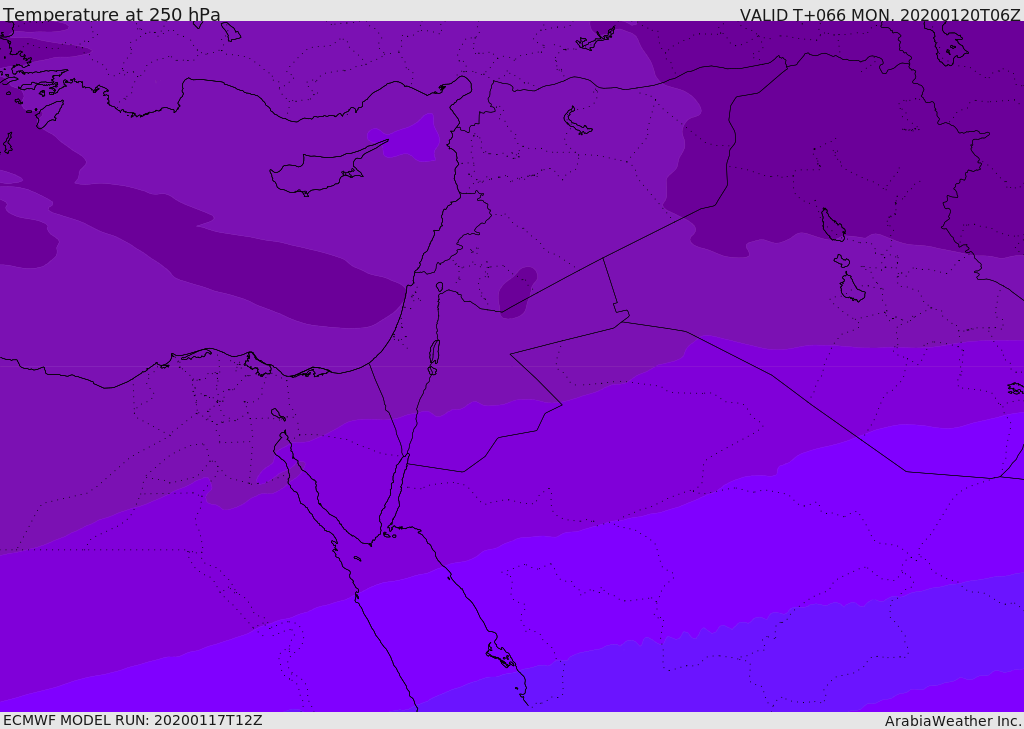Click the Dead Sea outline on the map
This screenshot has height=729, width=1024.
pos(434,356)
